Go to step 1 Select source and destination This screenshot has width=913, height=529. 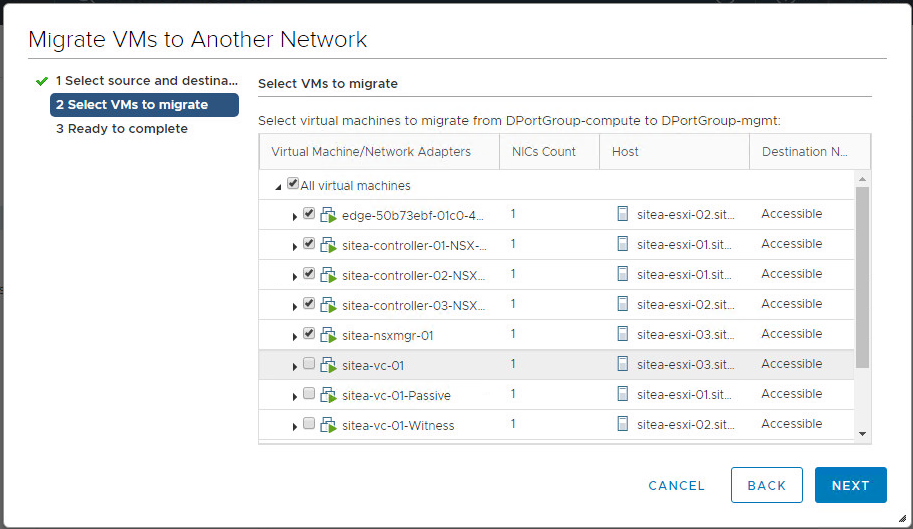[146, 80]
